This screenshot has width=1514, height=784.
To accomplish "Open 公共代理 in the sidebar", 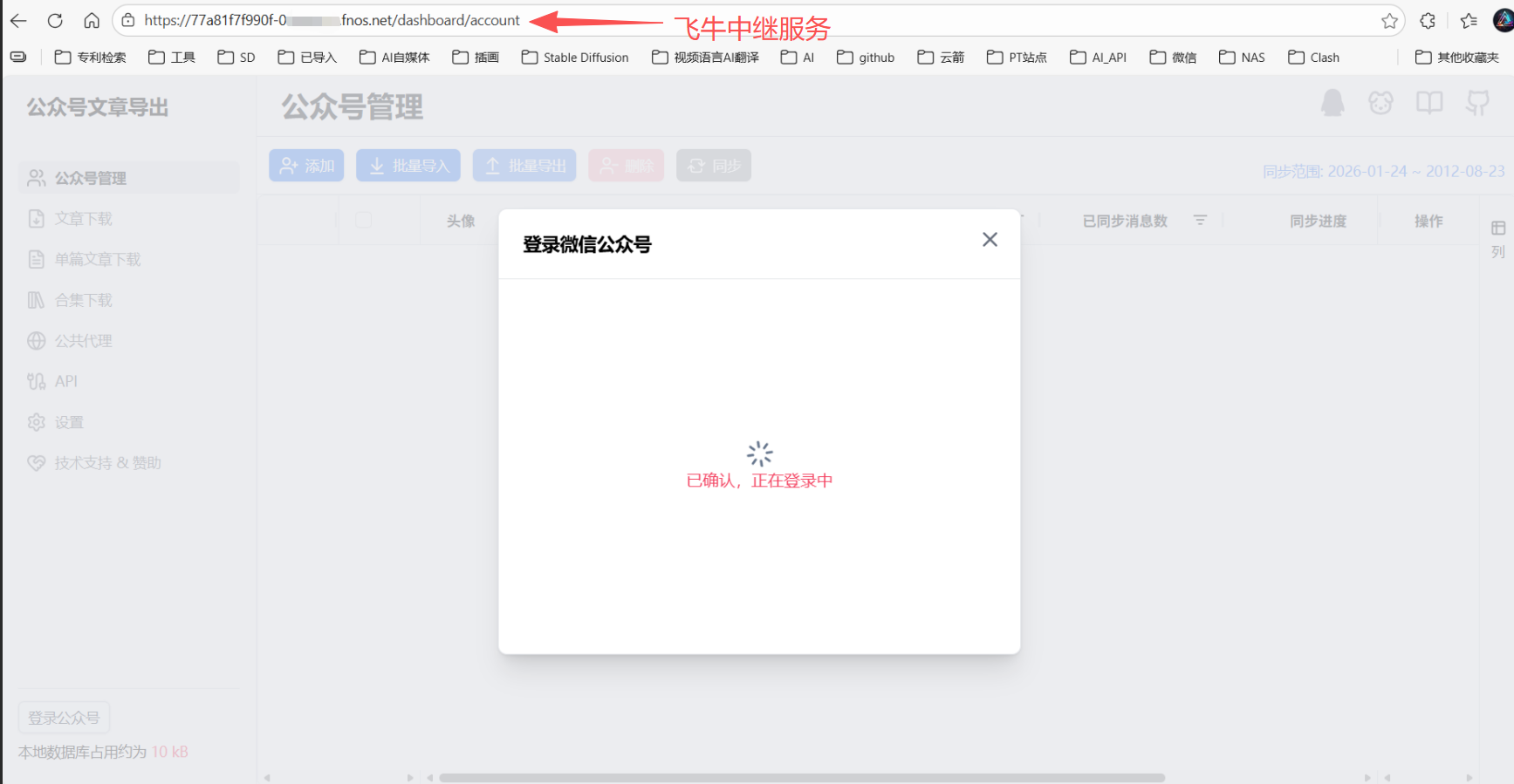I will (x=129, y=341).
